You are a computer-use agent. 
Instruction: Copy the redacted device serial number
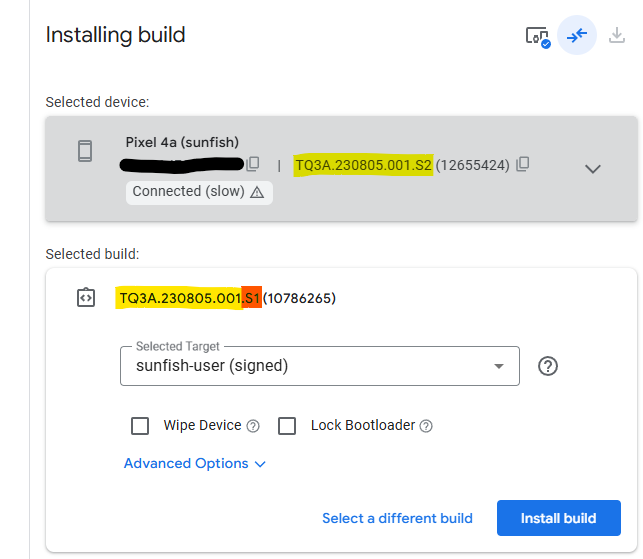click(x=254, y=164)
